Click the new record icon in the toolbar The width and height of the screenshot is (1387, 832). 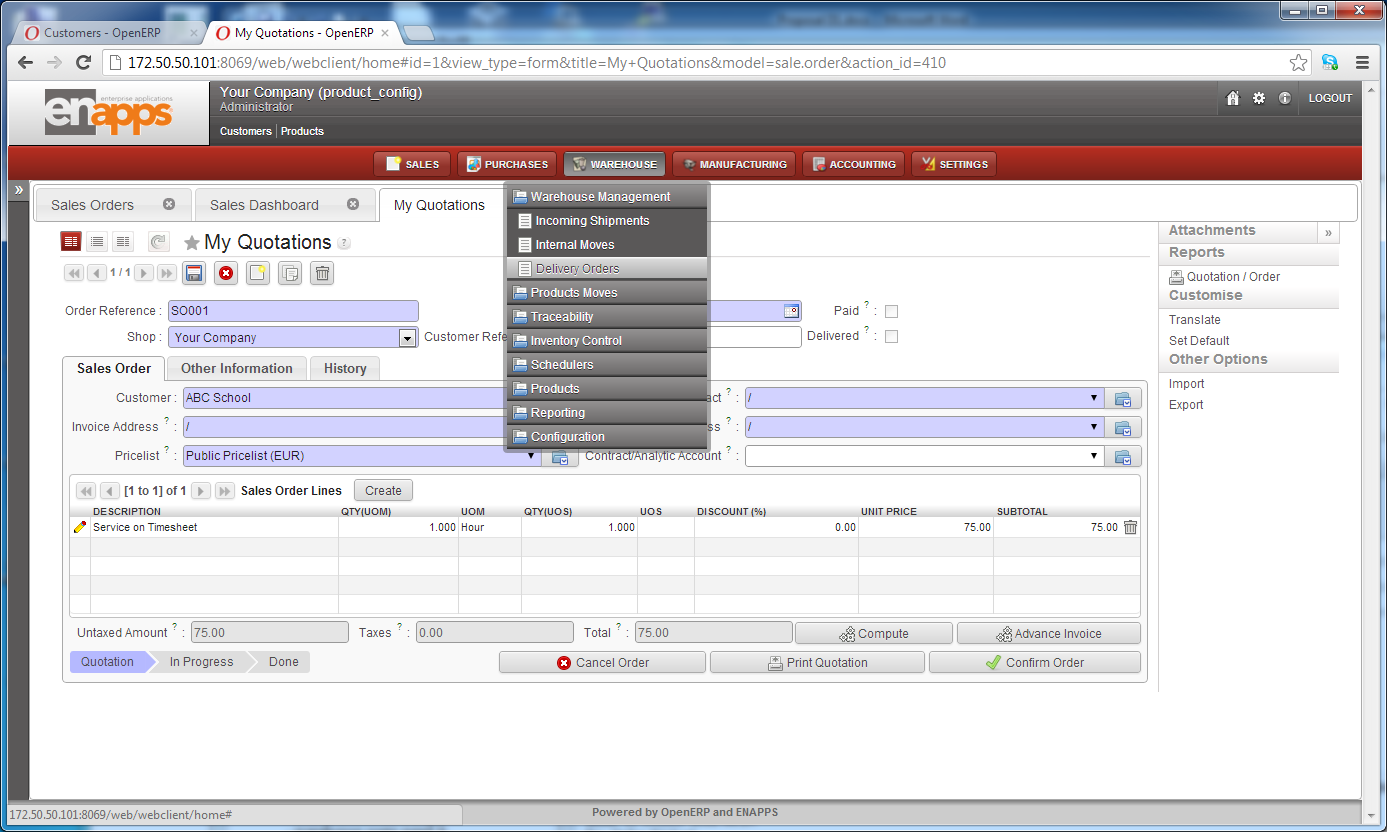click(258, 273)
